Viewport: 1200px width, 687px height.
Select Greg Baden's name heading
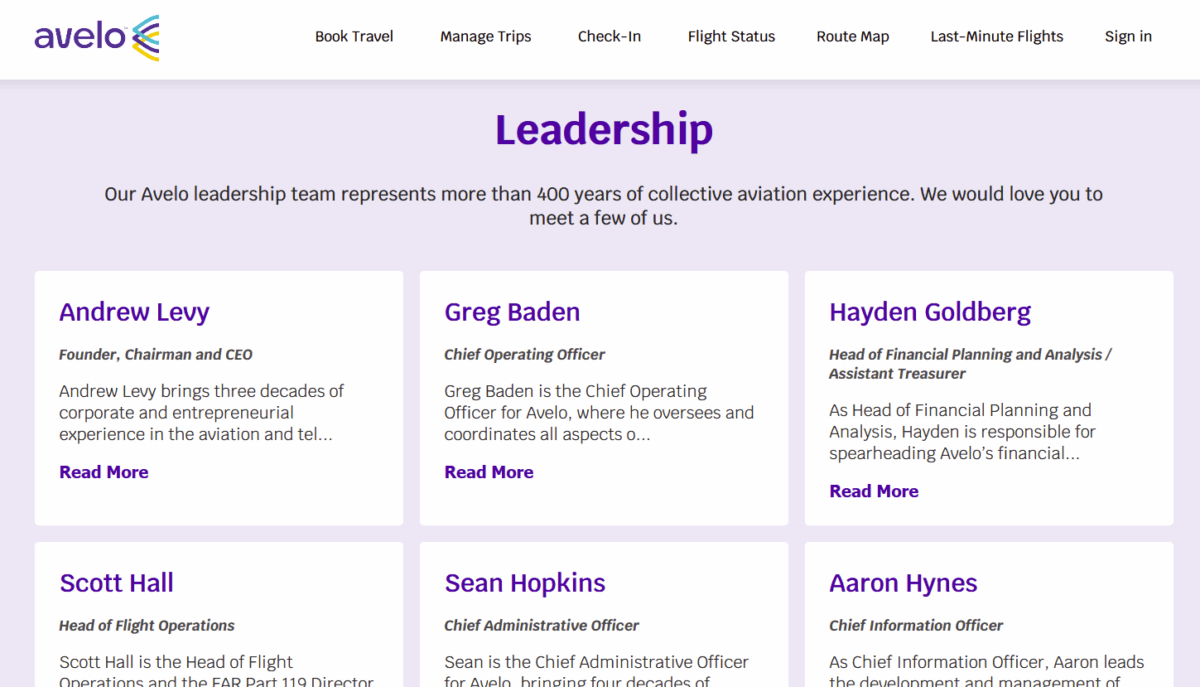click(512, 312)
